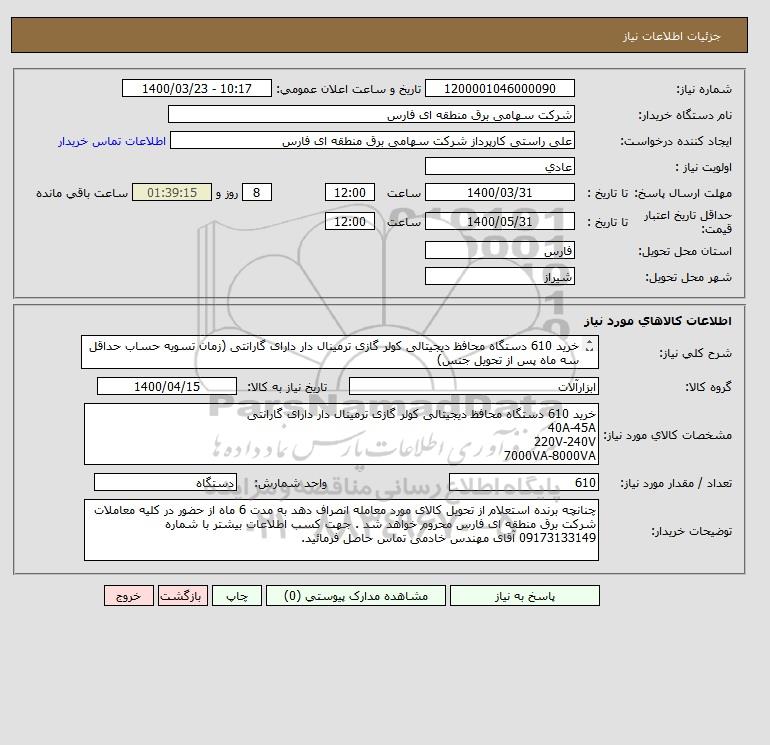Open مشاهده مدارک پیوستی (0) button

[356, 596]
